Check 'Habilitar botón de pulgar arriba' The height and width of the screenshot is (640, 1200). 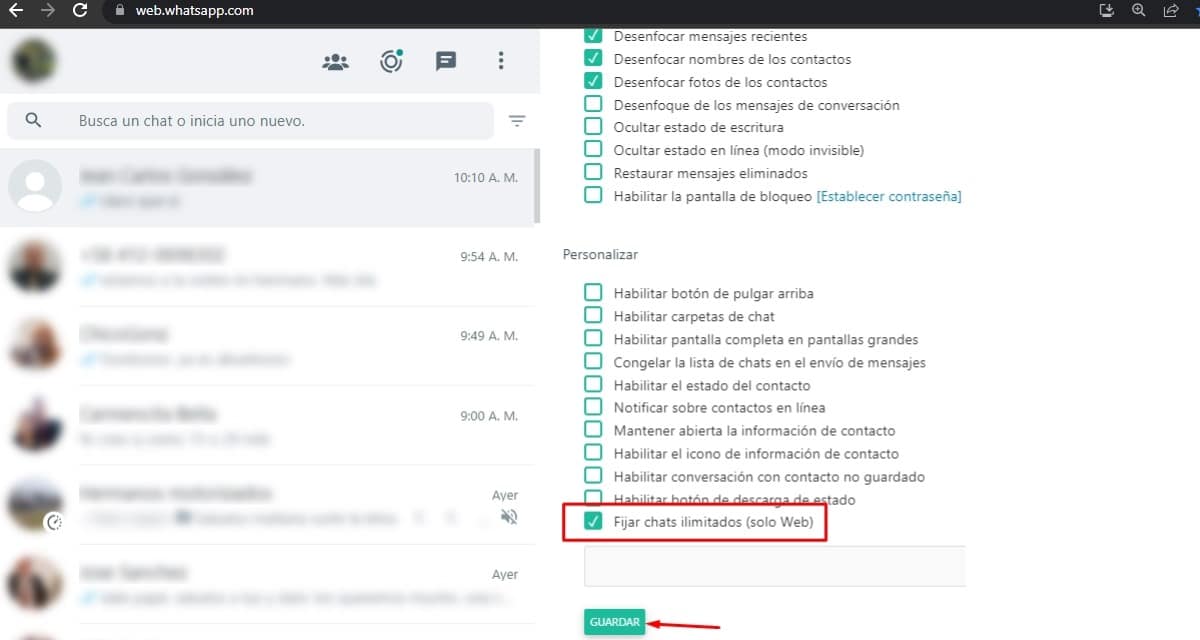click(593, 293)
